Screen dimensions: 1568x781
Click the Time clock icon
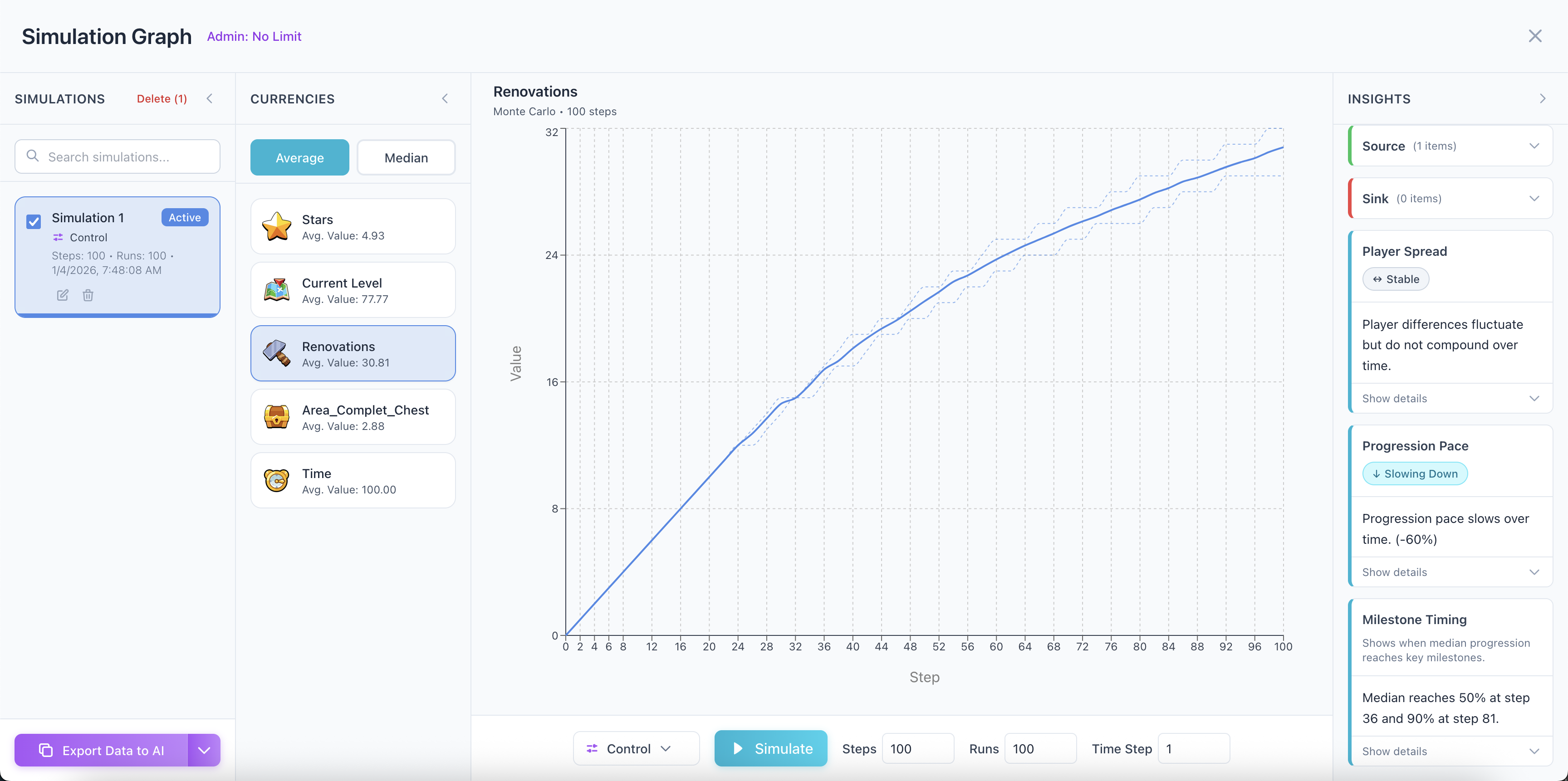(276, 480)
